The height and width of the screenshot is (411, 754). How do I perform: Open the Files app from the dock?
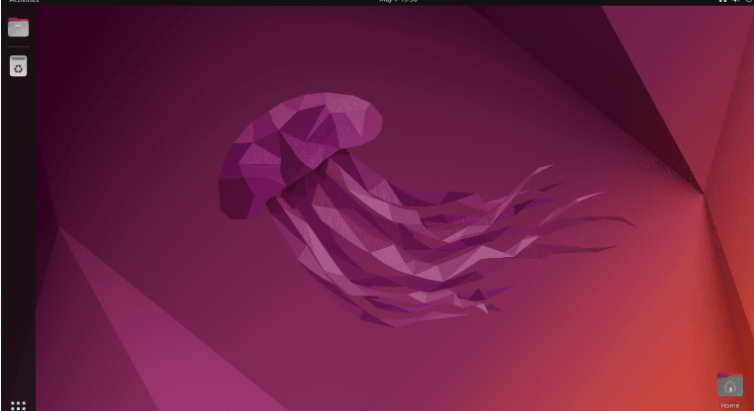tap(18, 27)
